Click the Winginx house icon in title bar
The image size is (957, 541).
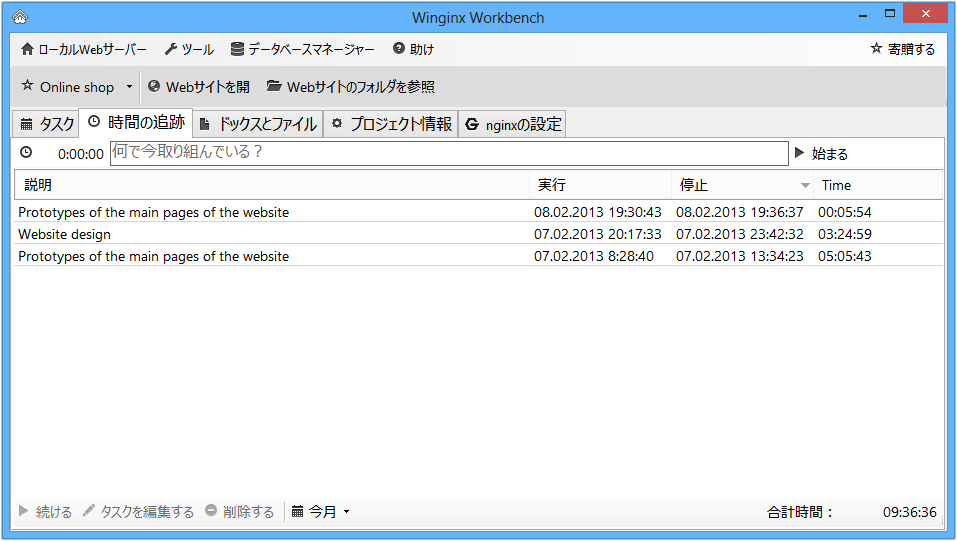point(20,17)
